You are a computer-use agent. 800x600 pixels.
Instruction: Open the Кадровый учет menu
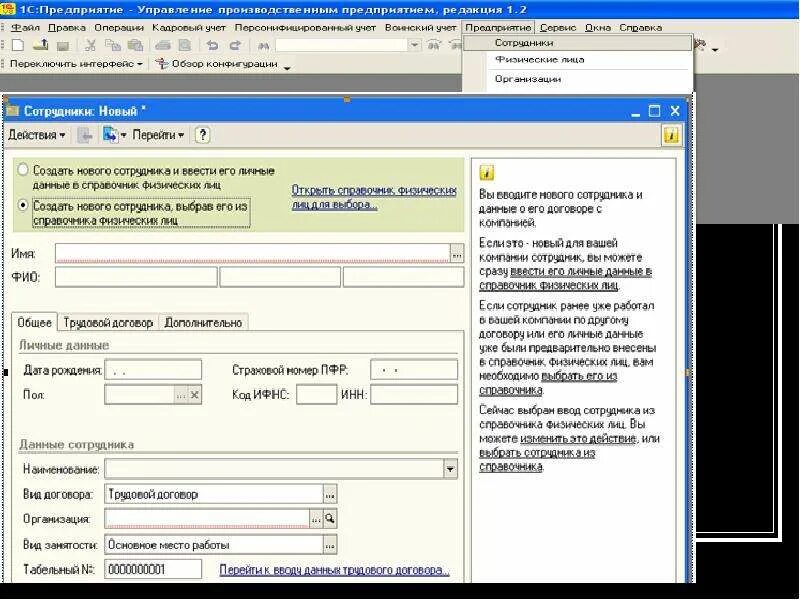tap(190, 28)
